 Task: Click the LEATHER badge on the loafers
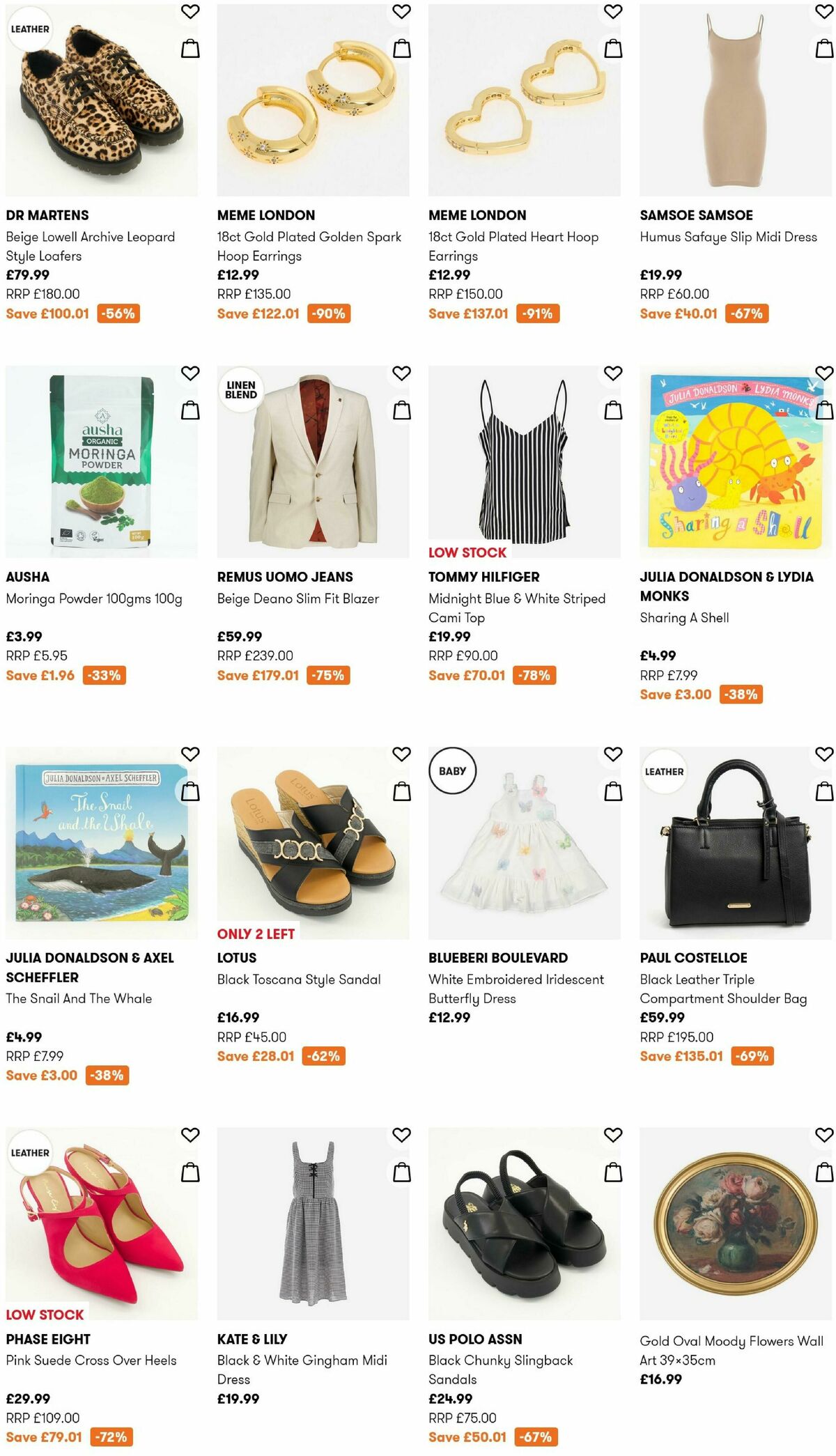(x=29, y=30)
